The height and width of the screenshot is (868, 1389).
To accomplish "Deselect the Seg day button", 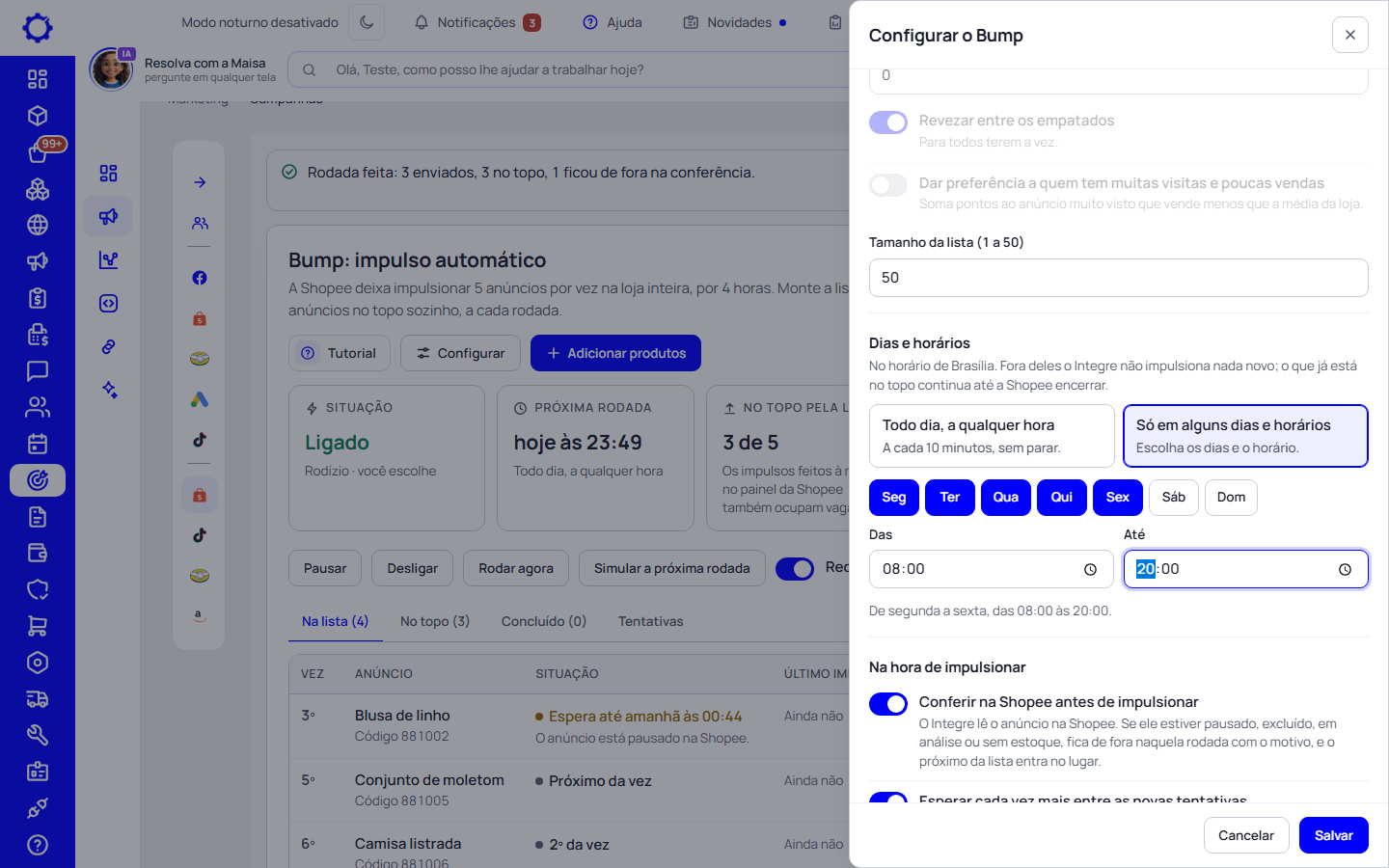I will 894,497.
